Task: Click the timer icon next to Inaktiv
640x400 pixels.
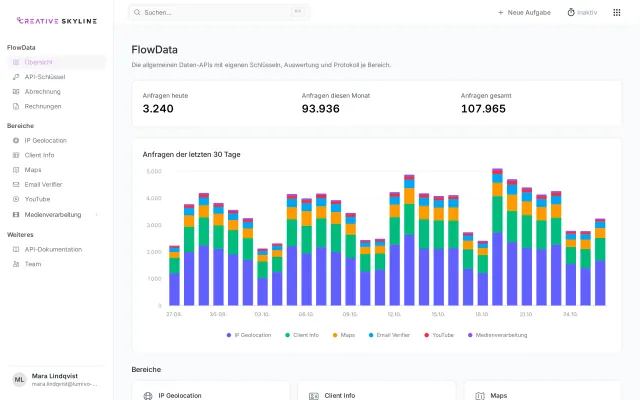Action: click(571, 13)
